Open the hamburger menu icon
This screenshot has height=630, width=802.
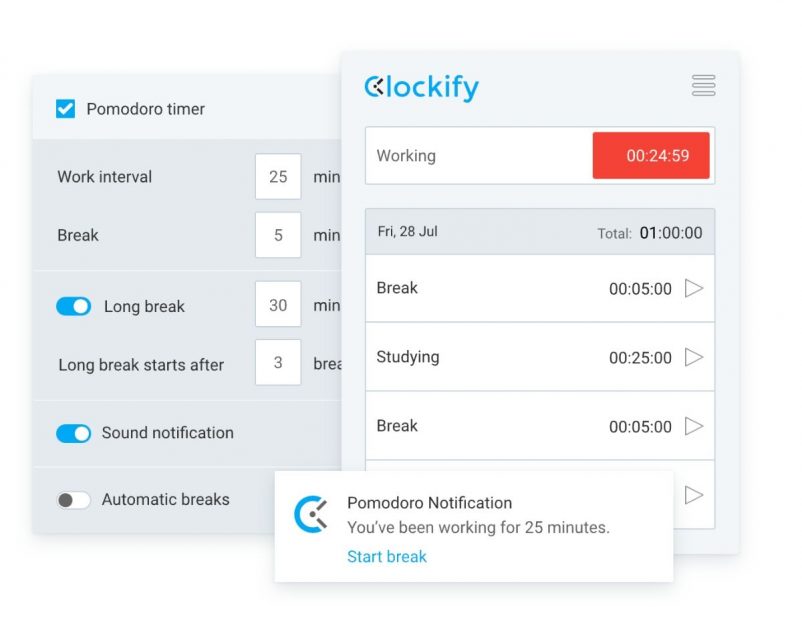(703, 86)
